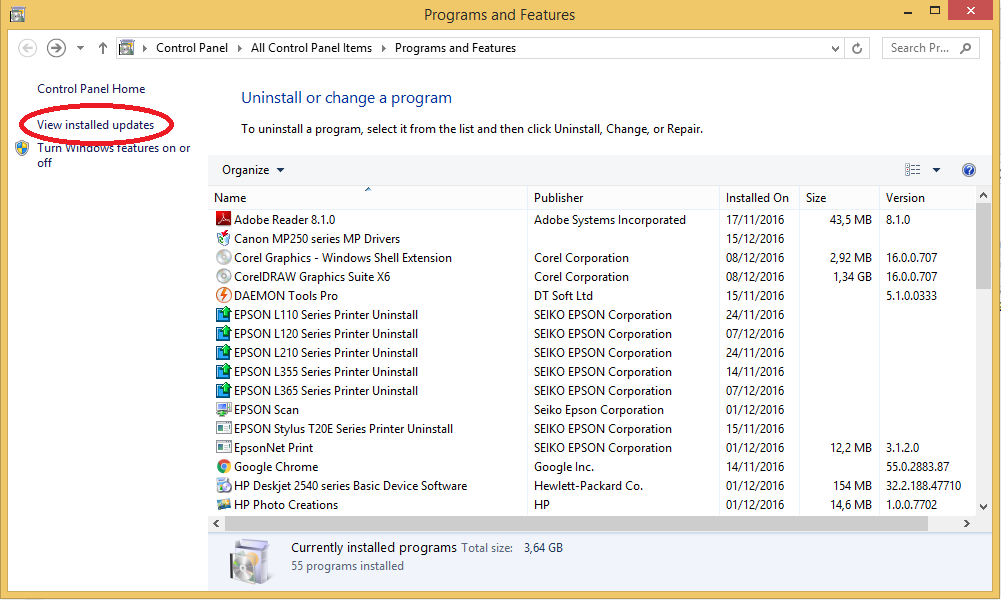This screenshot has height=600, width=1001.
Task: Expand the arrow after All Control Panel Items
Action: coord(384,48)
